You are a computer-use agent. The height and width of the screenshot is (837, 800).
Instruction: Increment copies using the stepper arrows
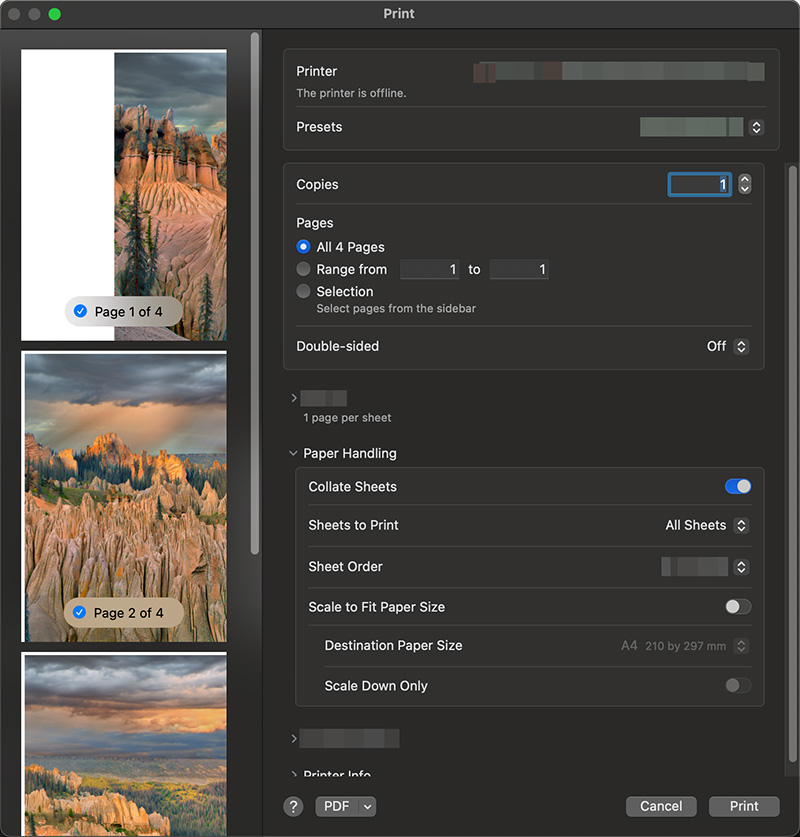(x=744, y=180)
